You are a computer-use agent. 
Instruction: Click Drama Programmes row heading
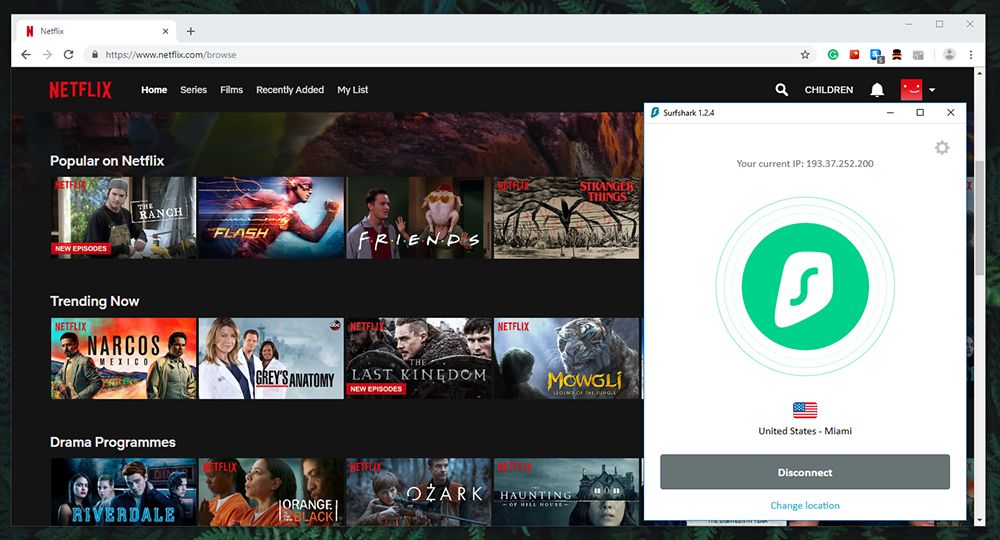[x=113, y=442]
